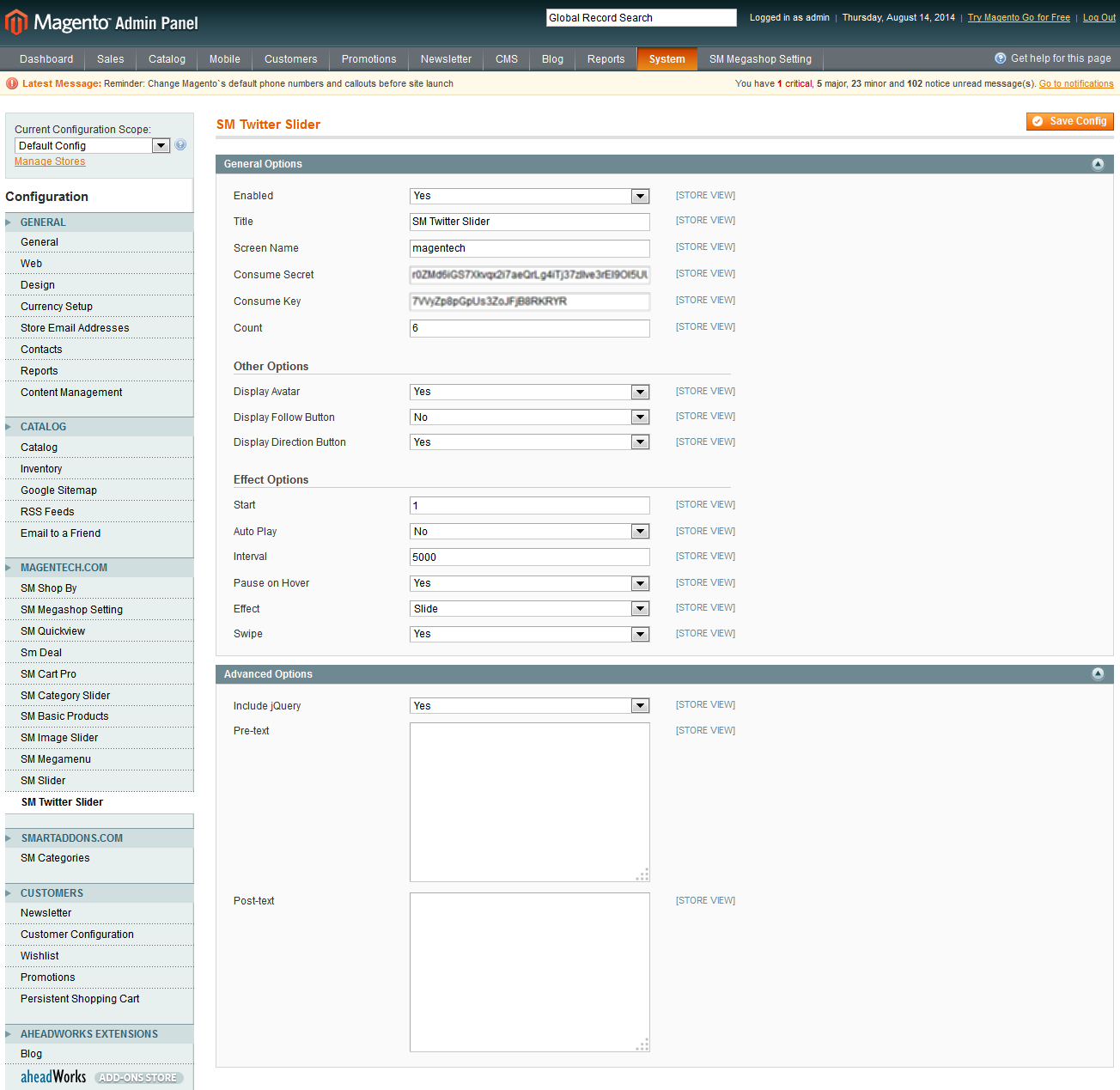Open Current Configuration Scope dropdown
The image size is (1120, 1090).
(92, 146)
